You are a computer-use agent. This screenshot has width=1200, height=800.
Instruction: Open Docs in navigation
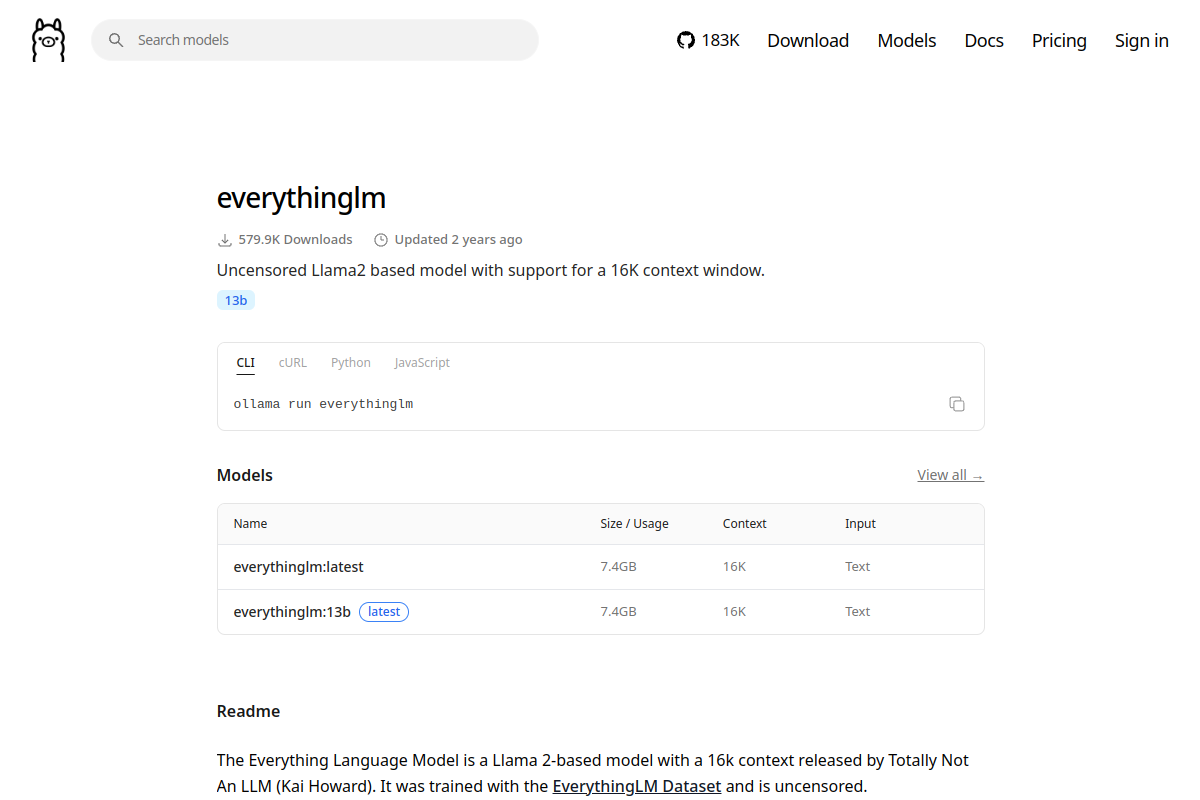pyautogui.click(x=984, y=40)
